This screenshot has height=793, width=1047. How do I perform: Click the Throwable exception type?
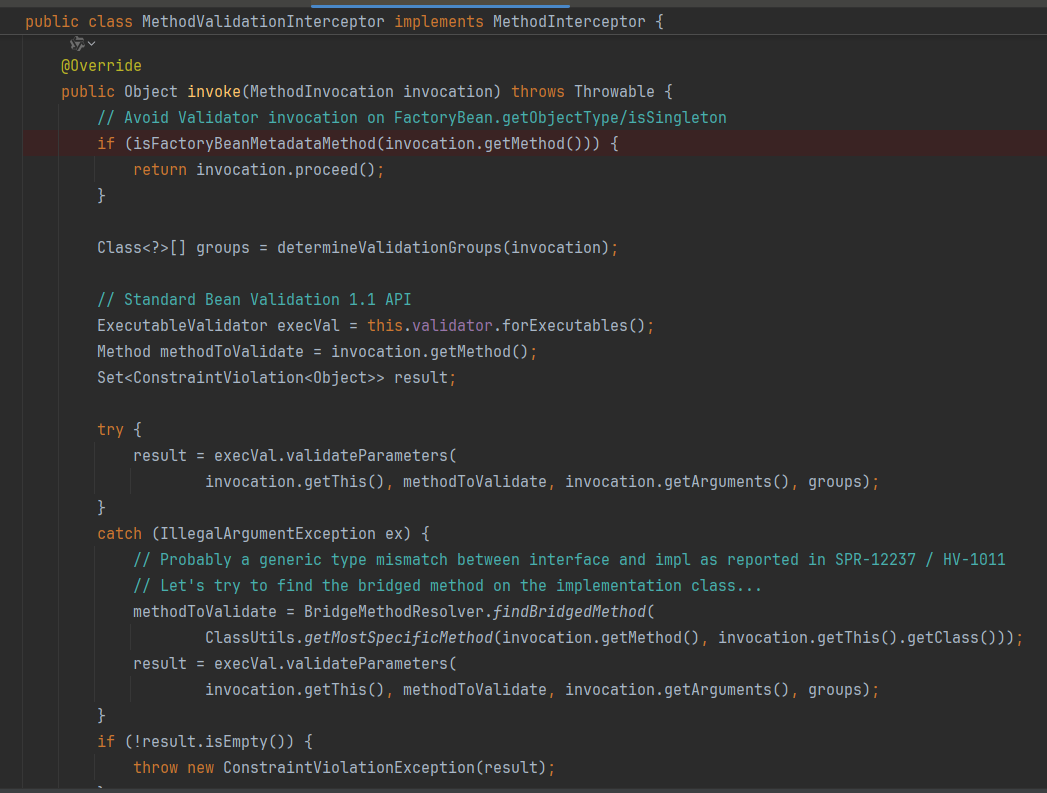point(614,91)
